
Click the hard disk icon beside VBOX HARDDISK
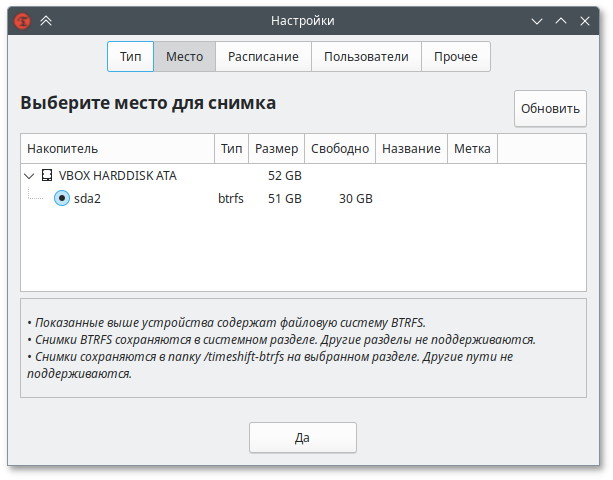[47, 176]
